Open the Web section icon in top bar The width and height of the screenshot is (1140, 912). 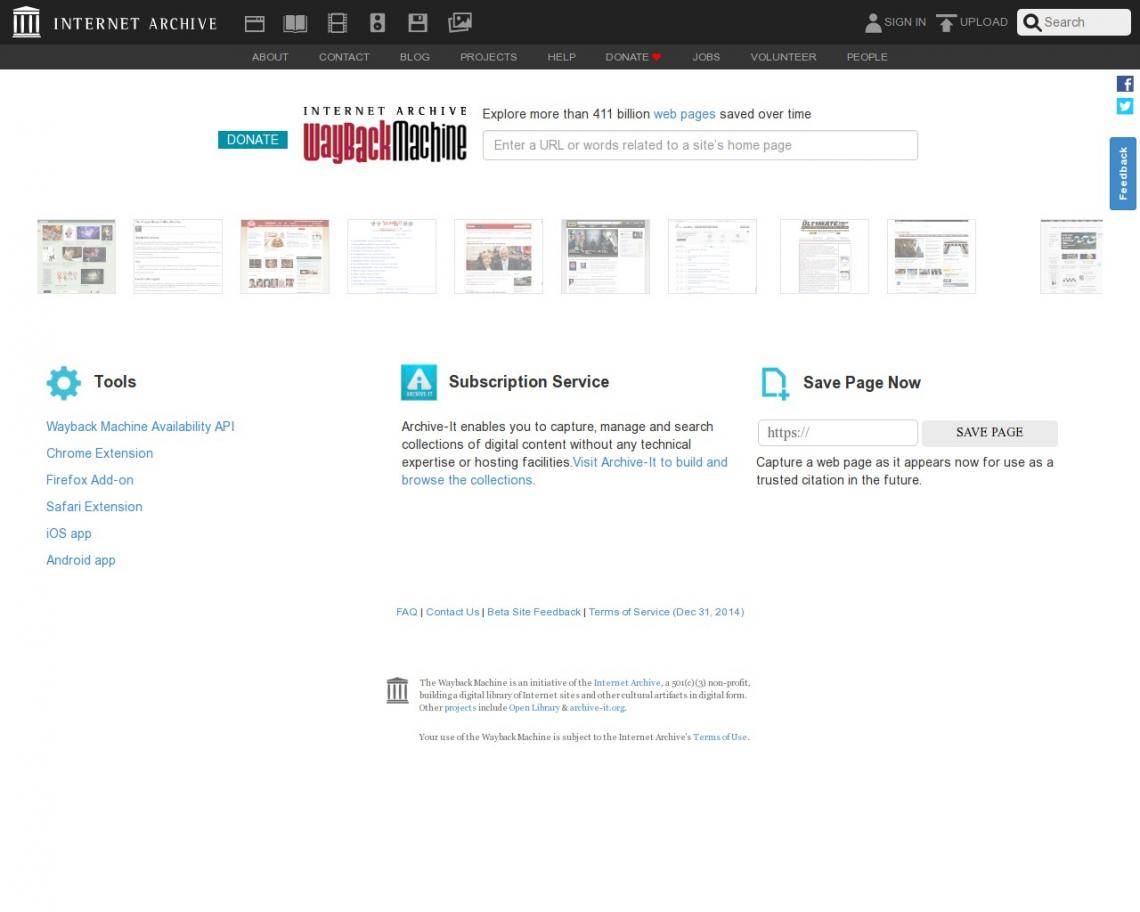[x=254, y=23]
